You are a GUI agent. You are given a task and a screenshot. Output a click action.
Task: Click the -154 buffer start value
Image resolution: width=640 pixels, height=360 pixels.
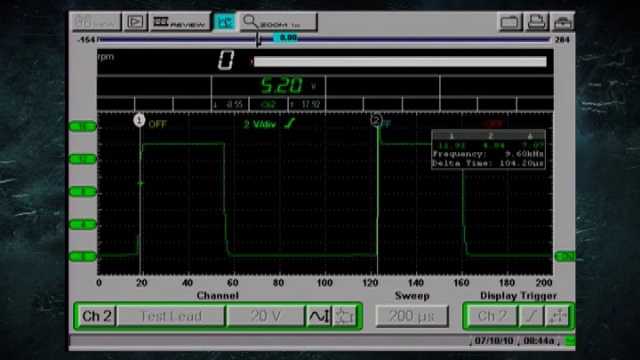86,40
